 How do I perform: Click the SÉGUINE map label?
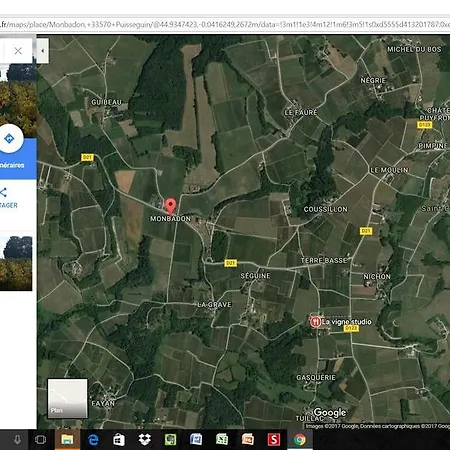click(255, 276)
